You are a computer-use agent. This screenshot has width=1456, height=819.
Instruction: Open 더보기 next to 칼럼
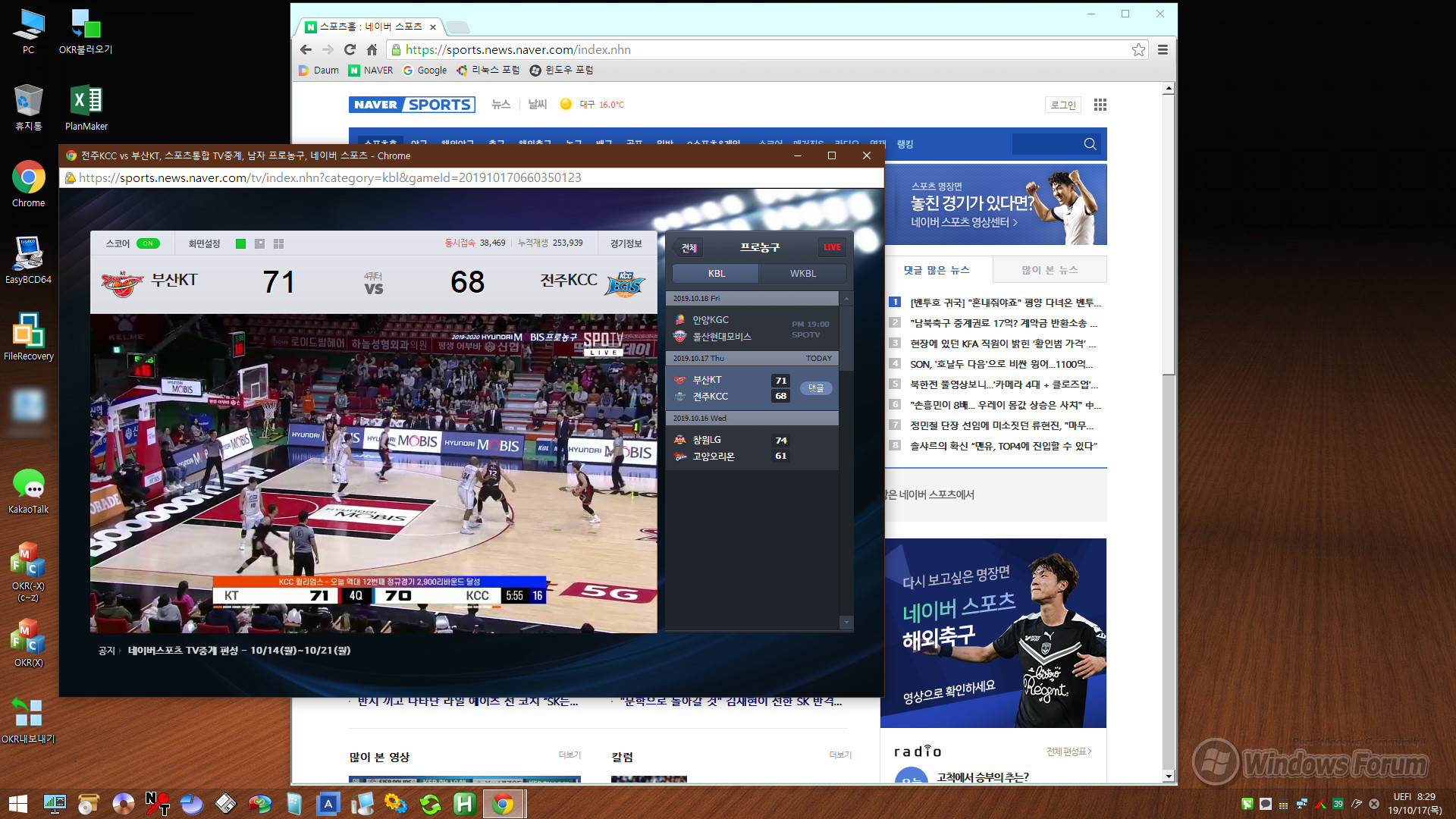coord(840,755)
